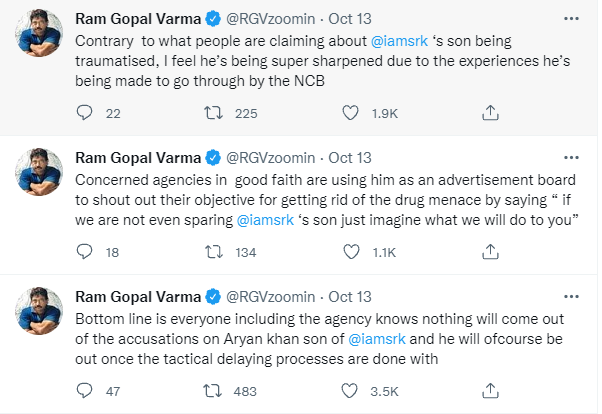Open more options on the second tweet
Viewport: 602px width, 414px height.
570,158
